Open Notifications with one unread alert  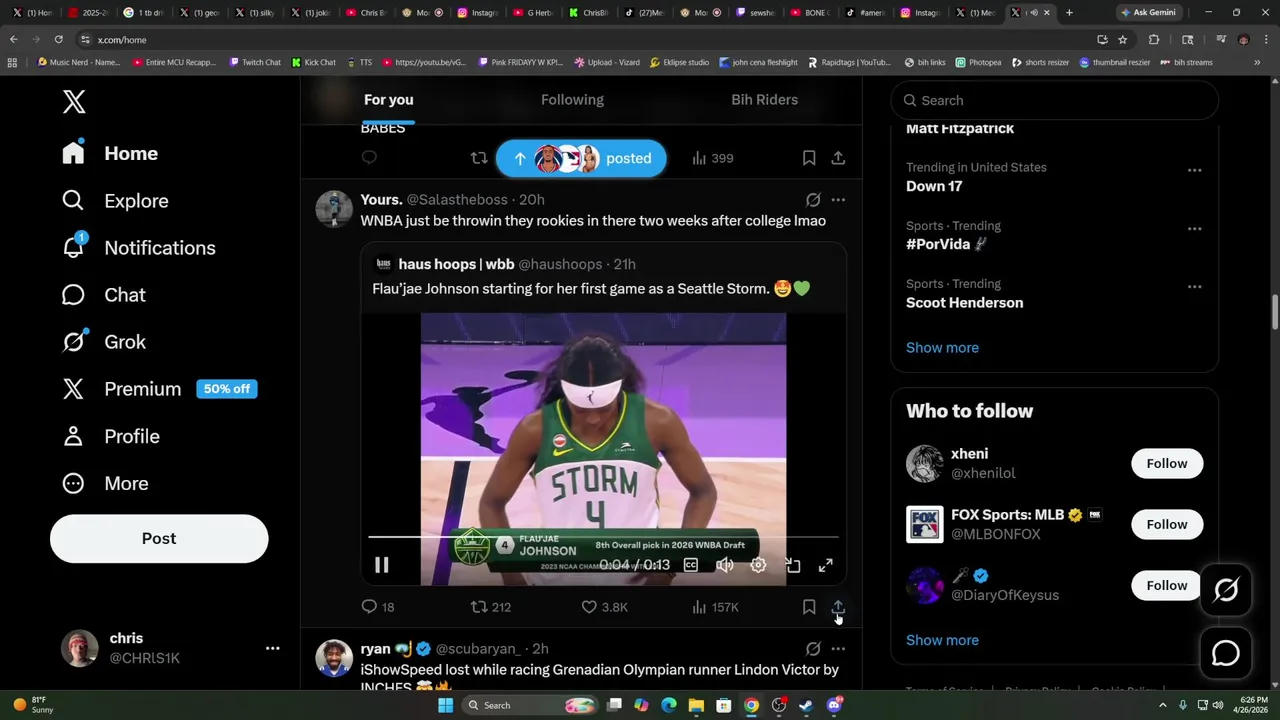[x=138, y=247]
